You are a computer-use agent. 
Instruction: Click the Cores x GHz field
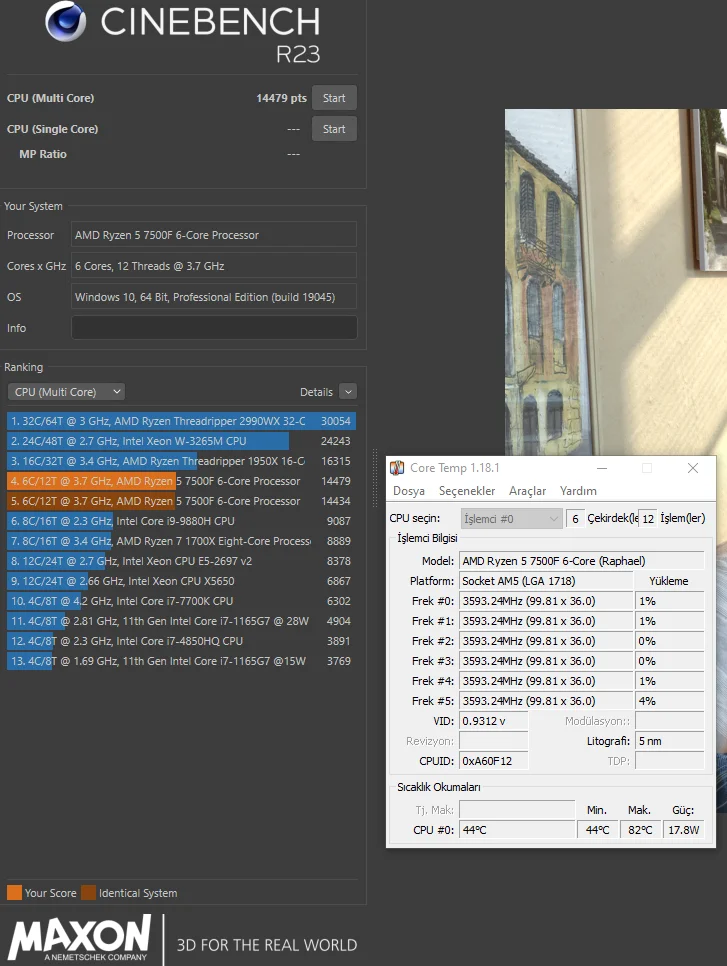[x=214, y=266]
